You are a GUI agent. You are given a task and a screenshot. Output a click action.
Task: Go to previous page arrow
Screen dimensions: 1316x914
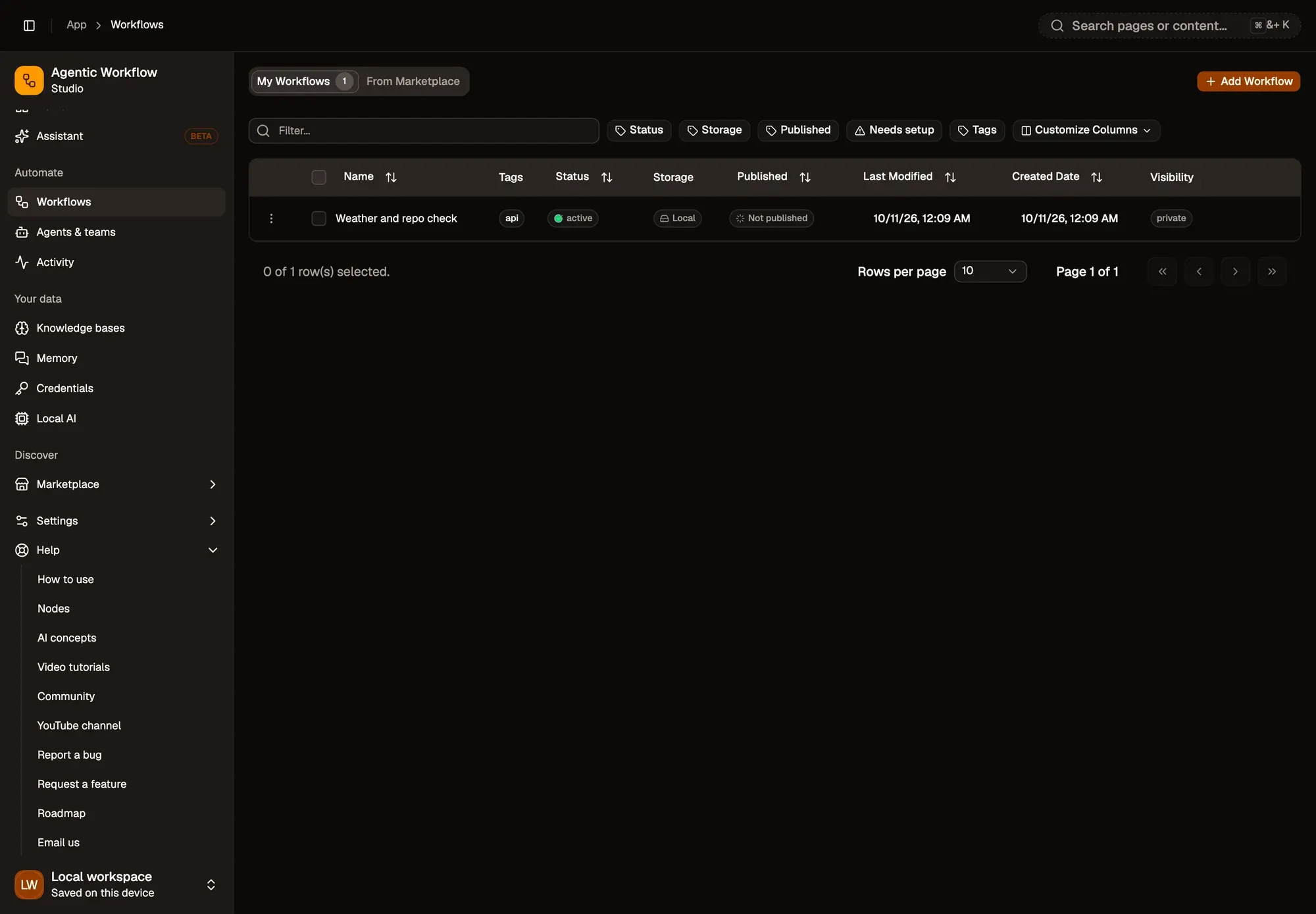tap(1199, 272)
